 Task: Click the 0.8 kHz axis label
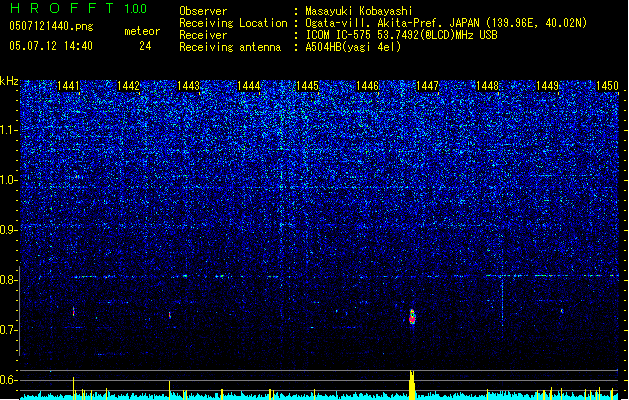(x=9, y=280)
